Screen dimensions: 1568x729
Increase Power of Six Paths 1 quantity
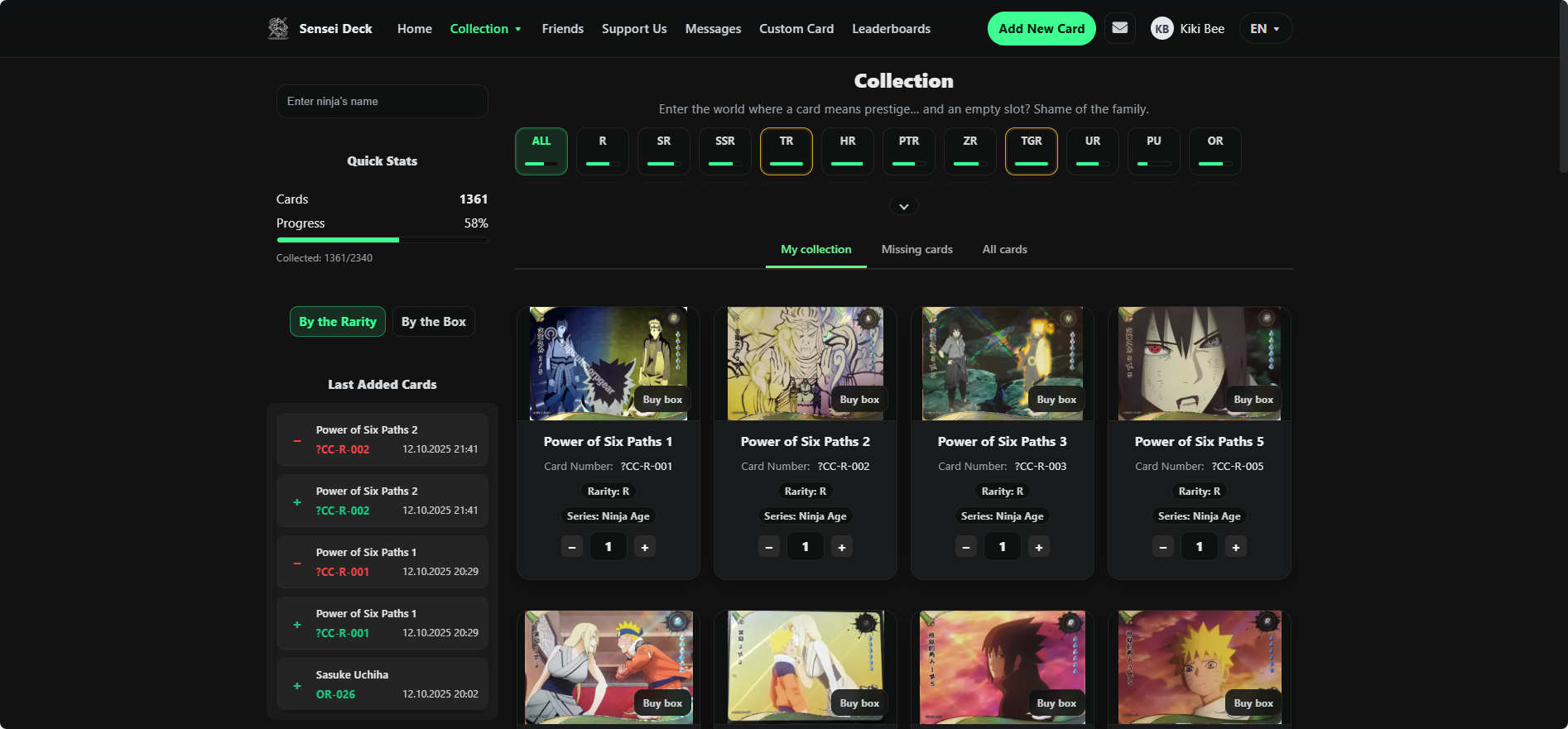[x=644, y=547]
